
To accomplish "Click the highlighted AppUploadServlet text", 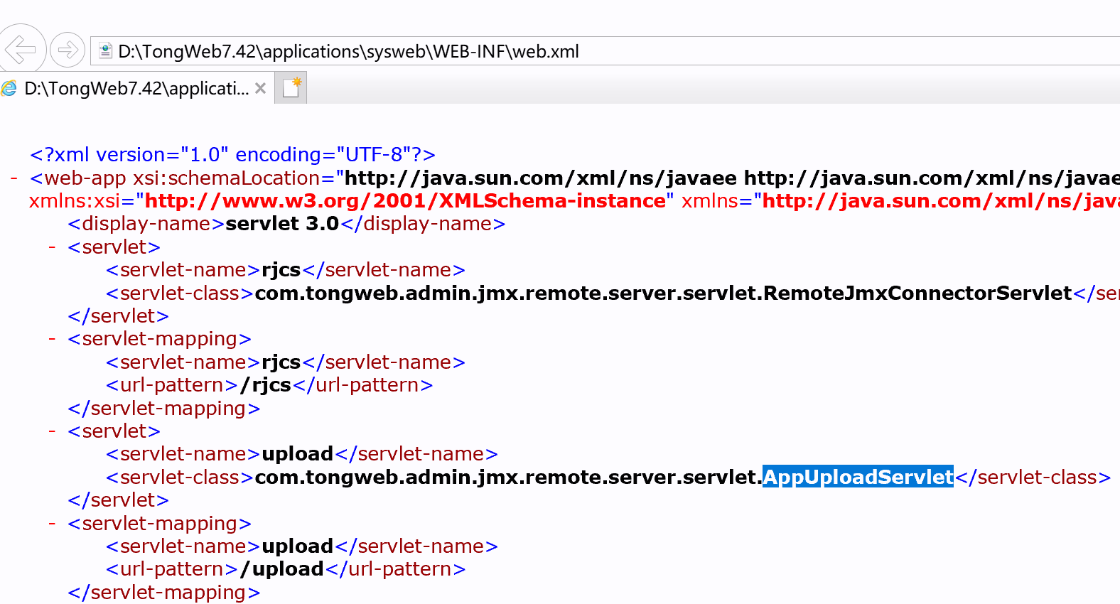I will (x=858, y=477).
